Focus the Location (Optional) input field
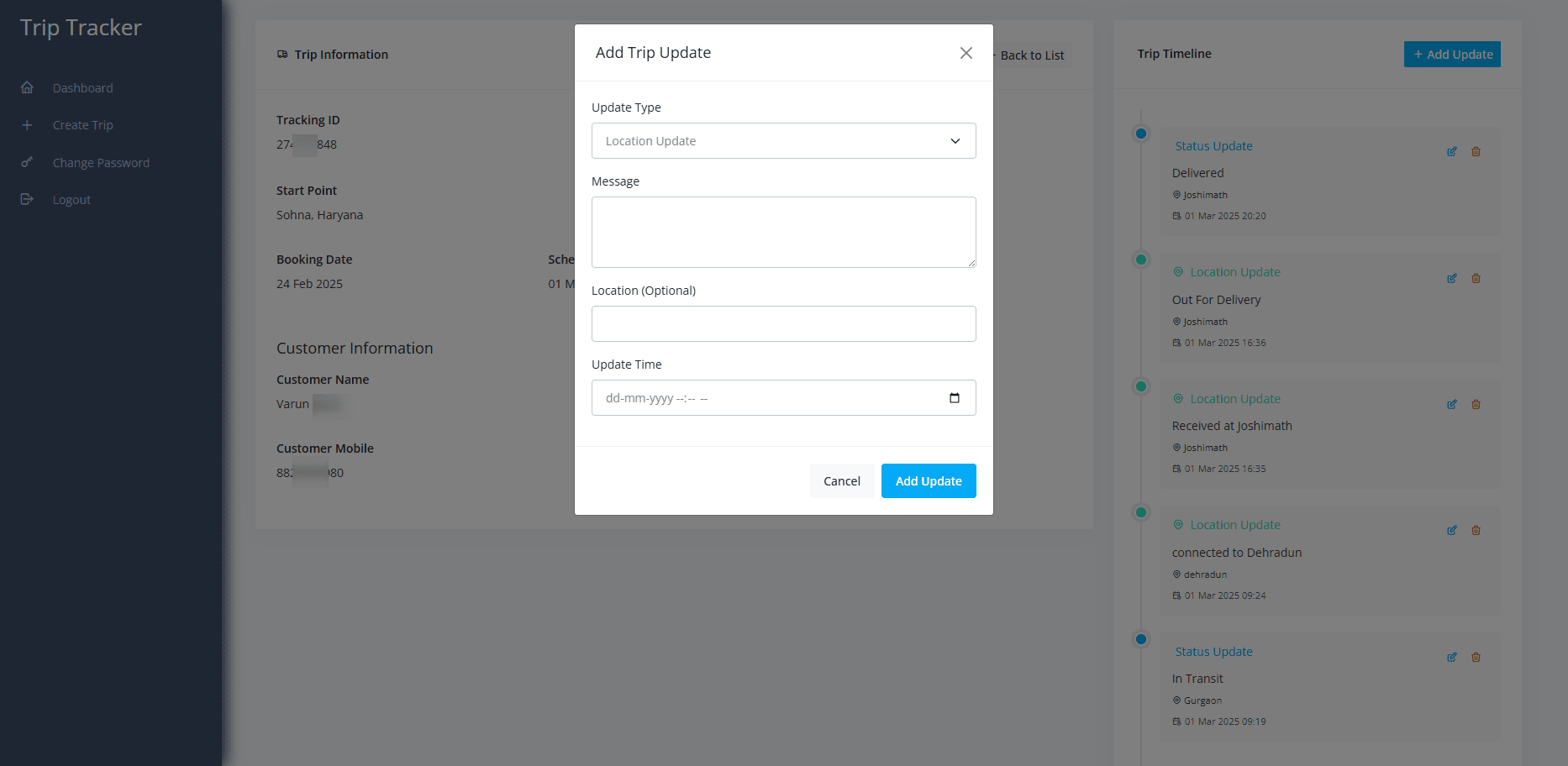The height and width of the screenshot is (766, 1568). (783, 324)
